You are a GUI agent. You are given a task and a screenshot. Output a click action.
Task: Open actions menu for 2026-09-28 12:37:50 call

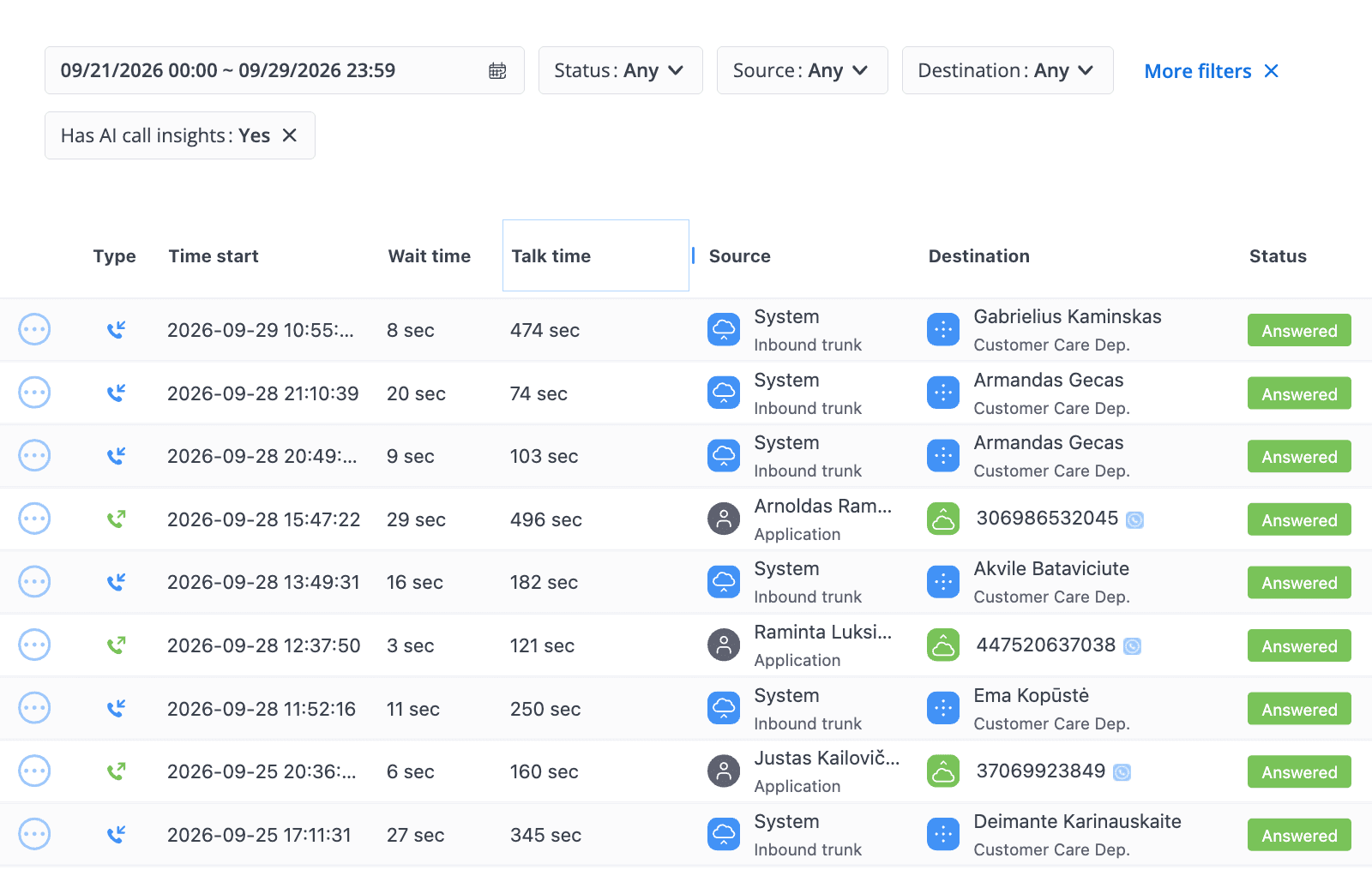click(x=34, y=645)
